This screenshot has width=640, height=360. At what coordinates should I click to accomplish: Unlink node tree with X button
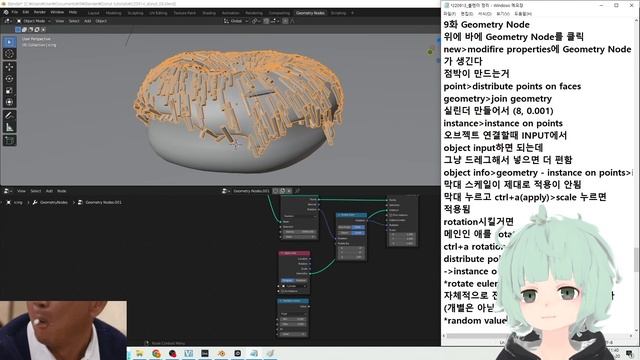coord(289,191)
